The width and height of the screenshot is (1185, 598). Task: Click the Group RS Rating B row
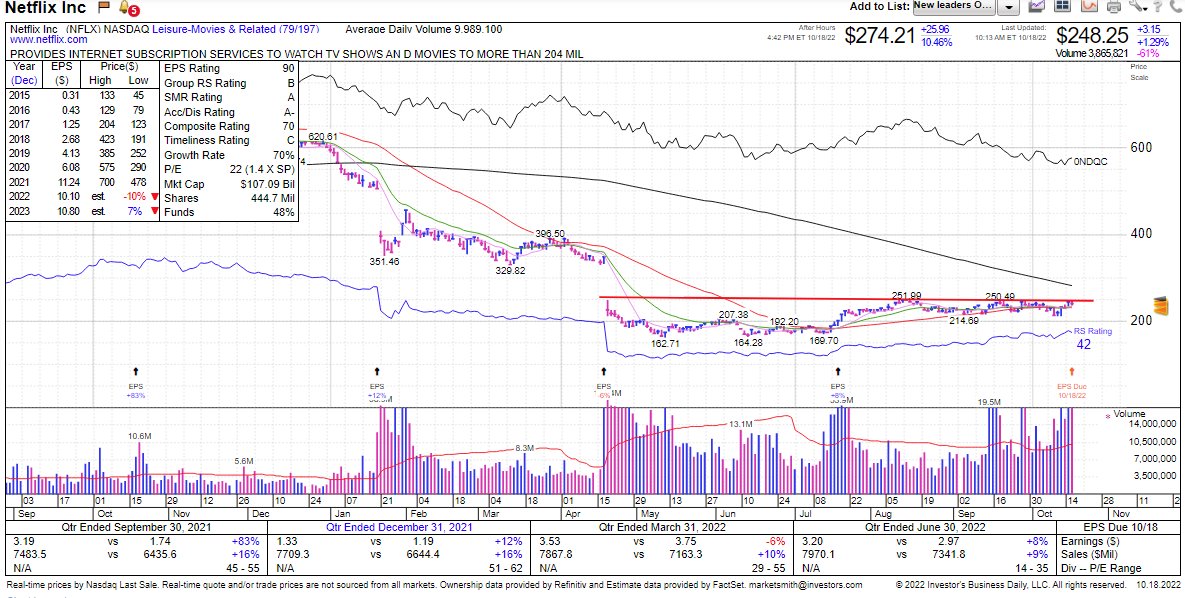coord(229,83)
